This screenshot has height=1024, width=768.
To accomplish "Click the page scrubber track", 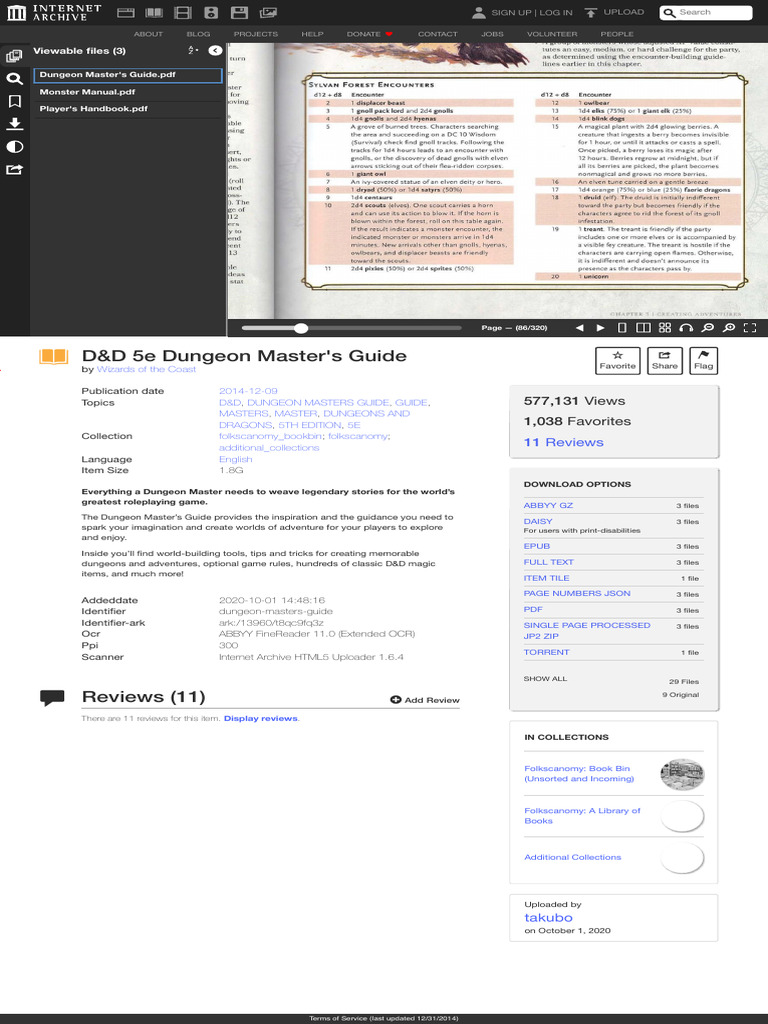I will pos(351,328).
